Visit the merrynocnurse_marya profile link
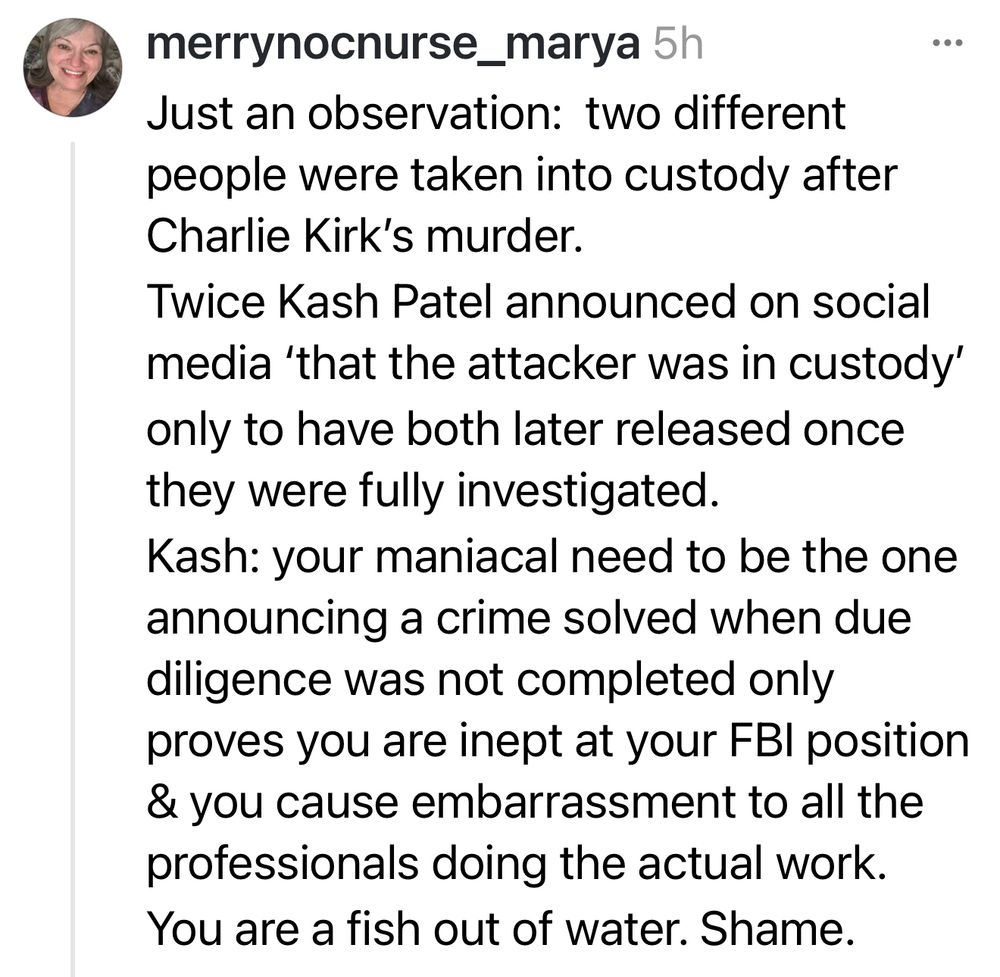1000x977 pixels. [x=392, y=45]
